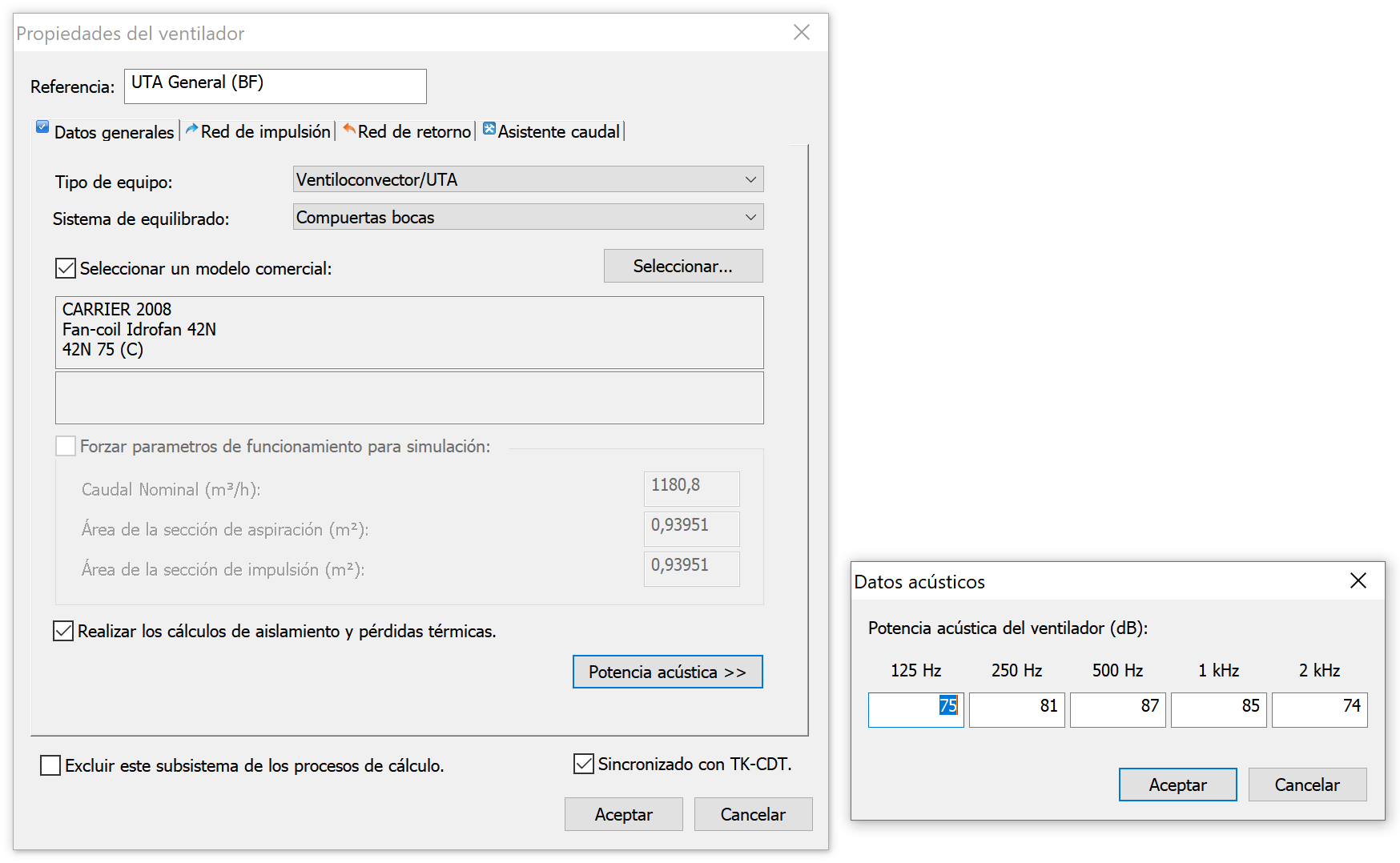
Task: Click the Seleccionar... button
Action: pos(683,266)
